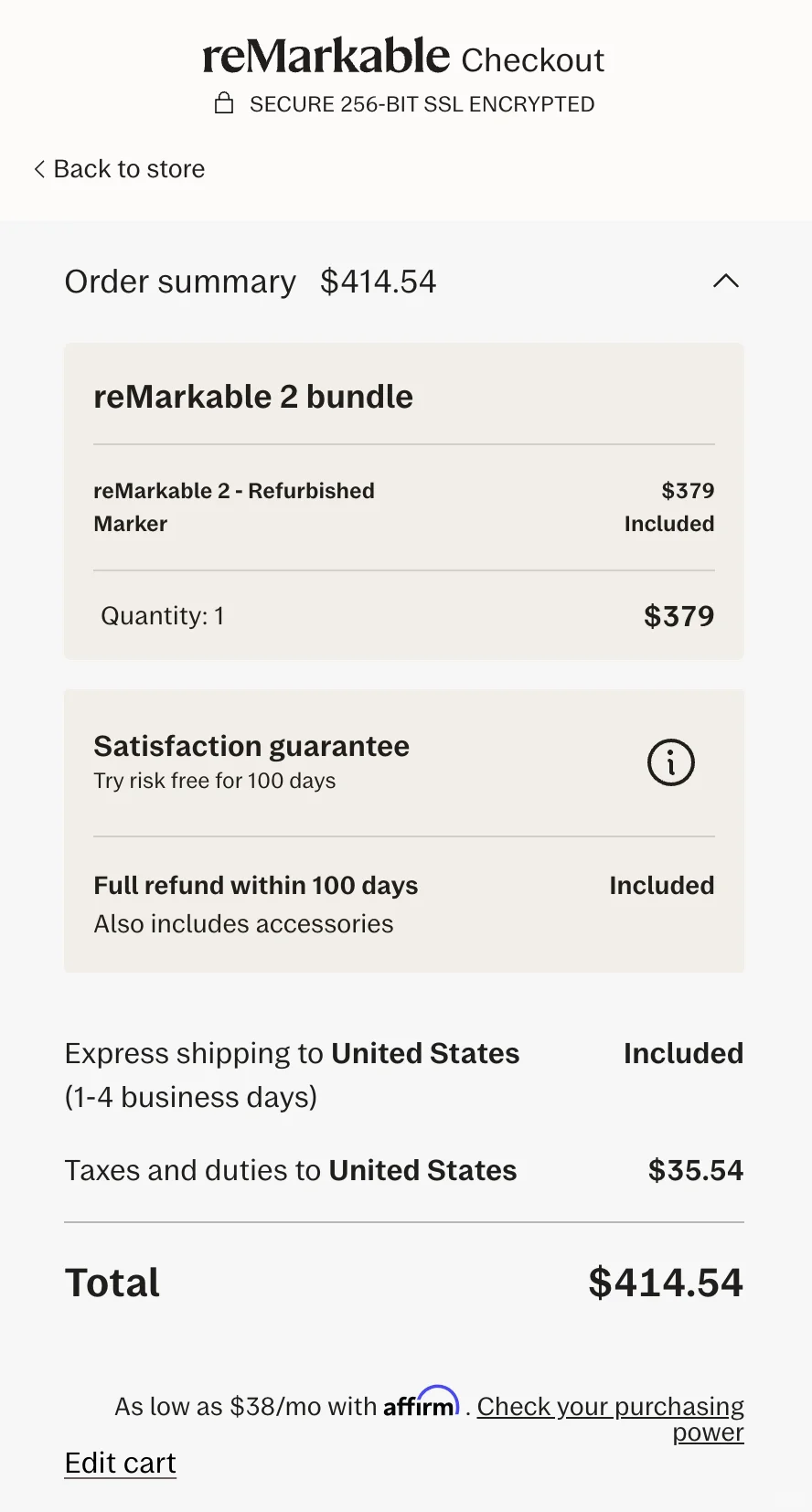Click Quantity: 1 label

[163, 616]
